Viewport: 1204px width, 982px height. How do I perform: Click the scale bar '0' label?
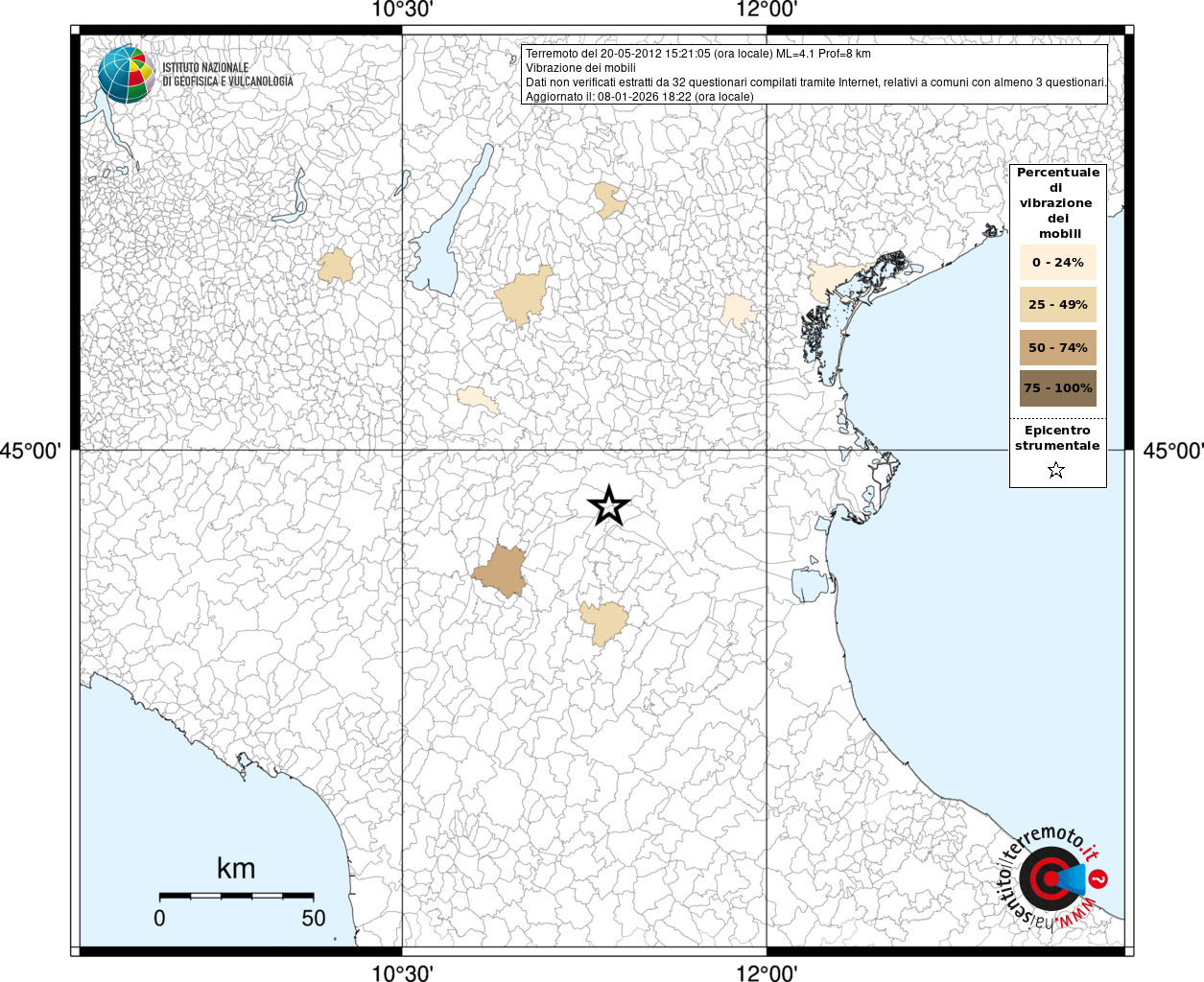click(x=159, y=918)
